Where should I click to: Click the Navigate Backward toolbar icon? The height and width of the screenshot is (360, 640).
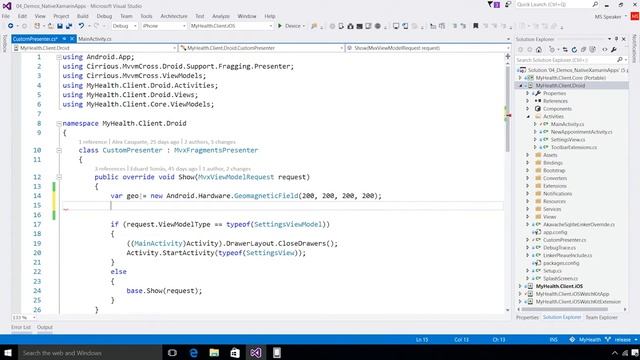[x=10, y=26]
